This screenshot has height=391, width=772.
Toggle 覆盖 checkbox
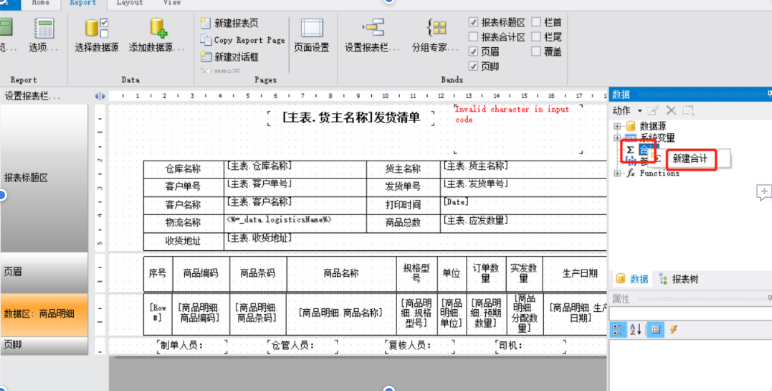[536, 51]
